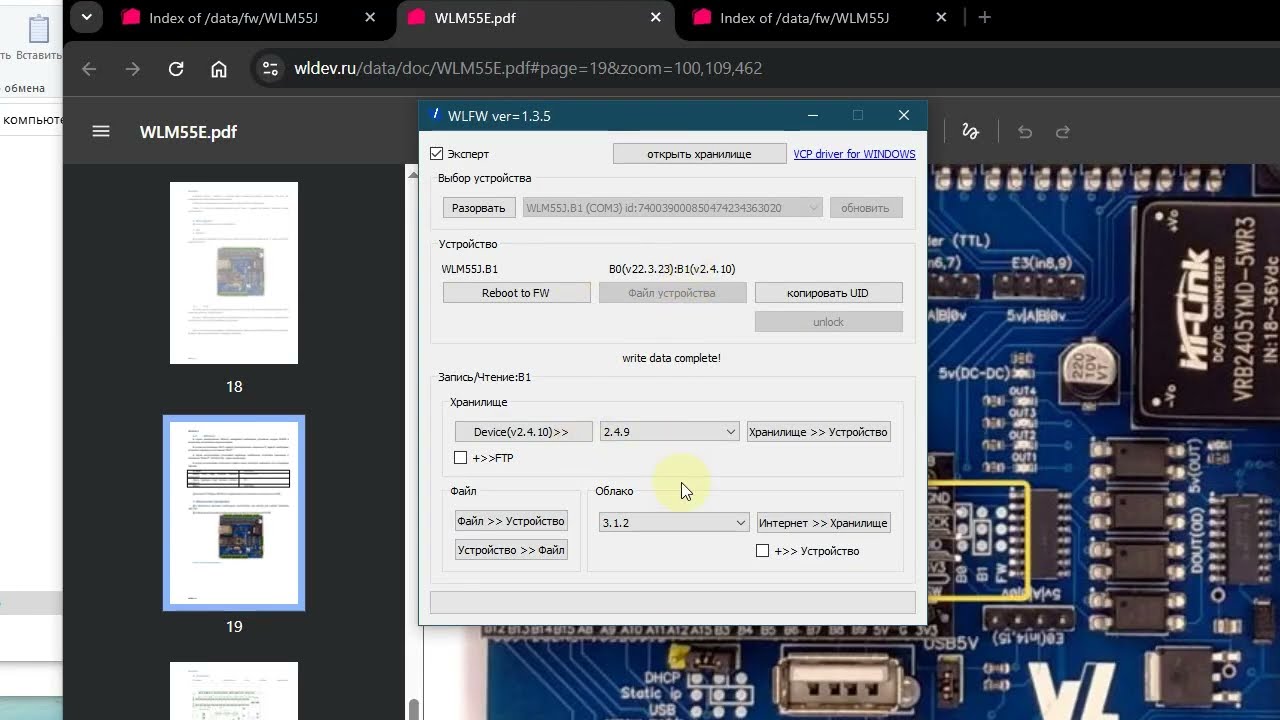The width and height of the screenshot is (1280, 720).
Task: Redo the PDF annotation
Action: (1063, 131)
